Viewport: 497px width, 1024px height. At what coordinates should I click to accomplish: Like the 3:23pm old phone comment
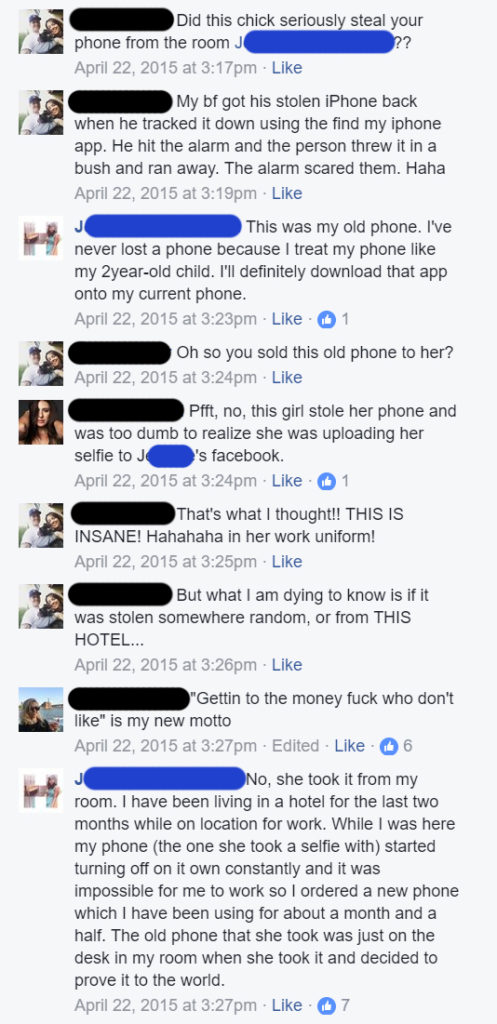click(x=287, y=319)
